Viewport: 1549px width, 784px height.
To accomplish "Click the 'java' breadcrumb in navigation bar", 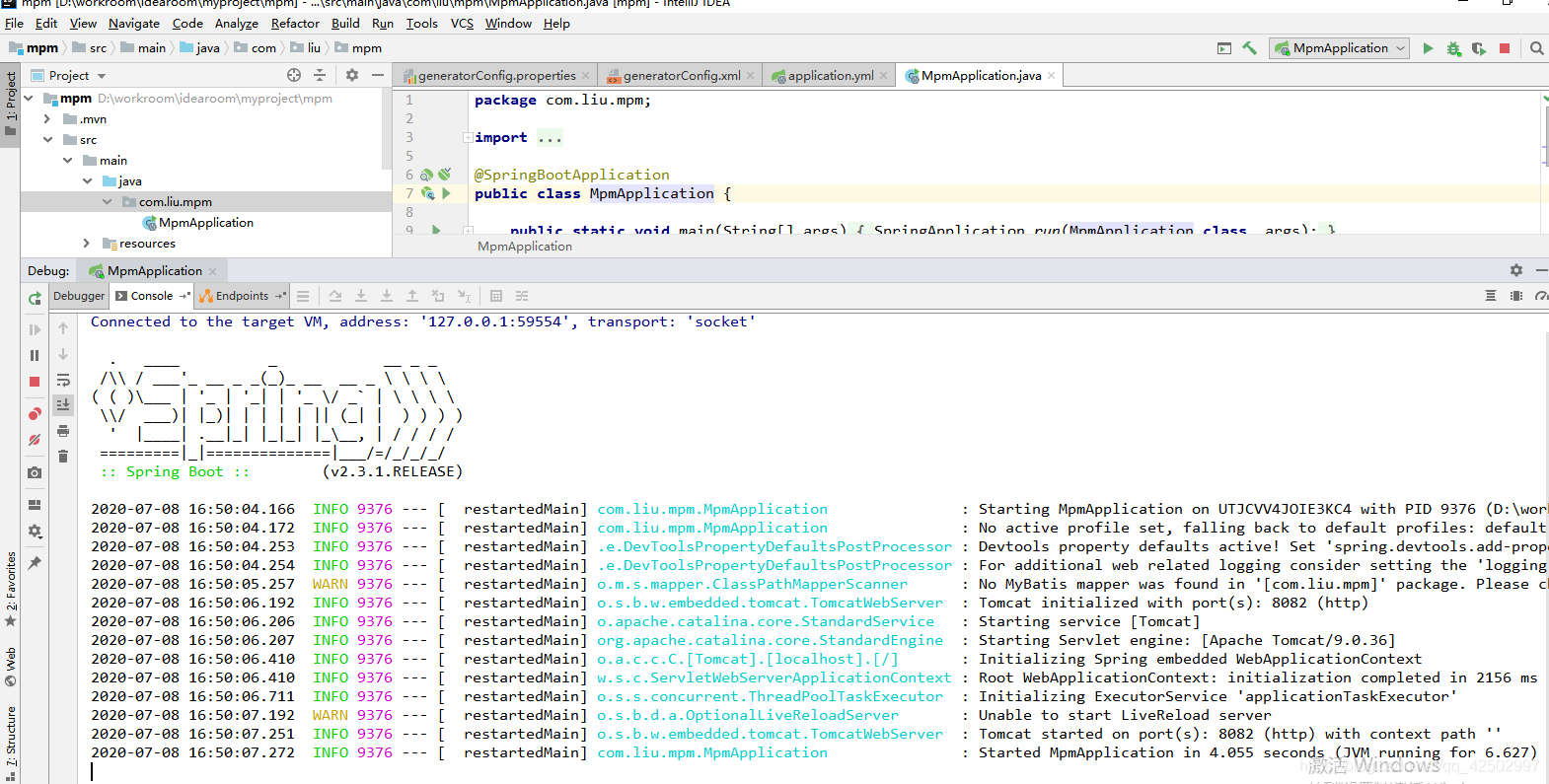I will point(199,48).
